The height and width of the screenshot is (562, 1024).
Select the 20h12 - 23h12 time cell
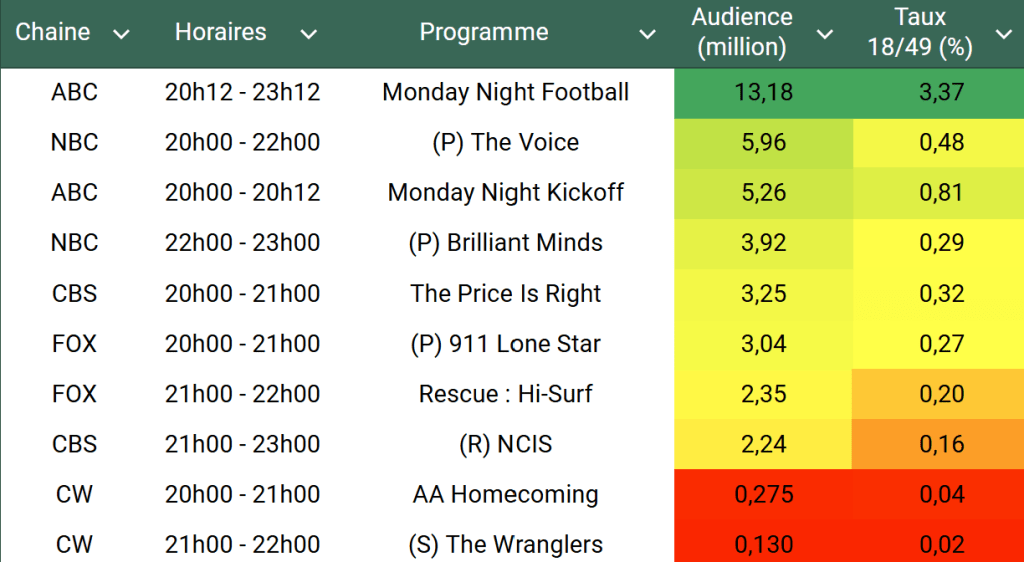(242, 93)
